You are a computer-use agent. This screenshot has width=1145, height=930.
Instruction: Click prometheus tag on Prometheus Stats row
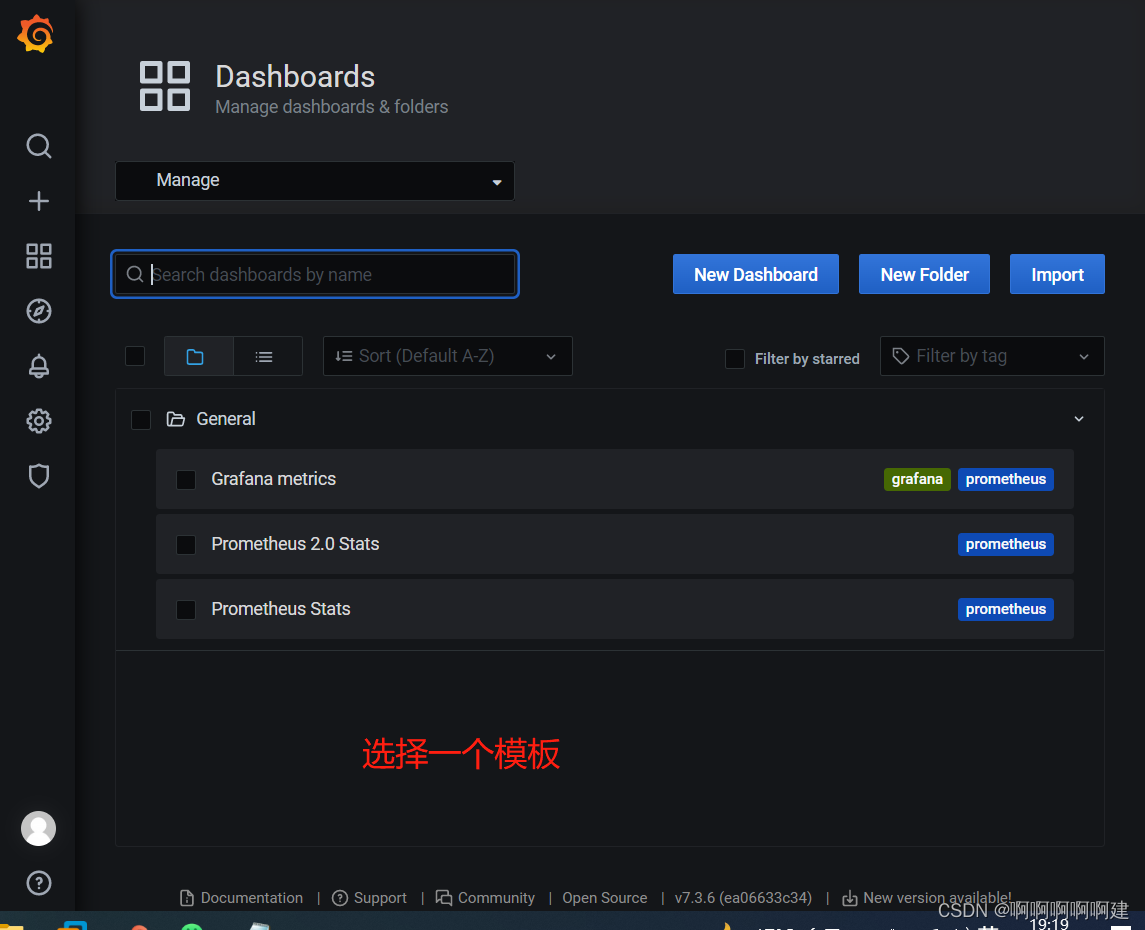(1006, 610)
